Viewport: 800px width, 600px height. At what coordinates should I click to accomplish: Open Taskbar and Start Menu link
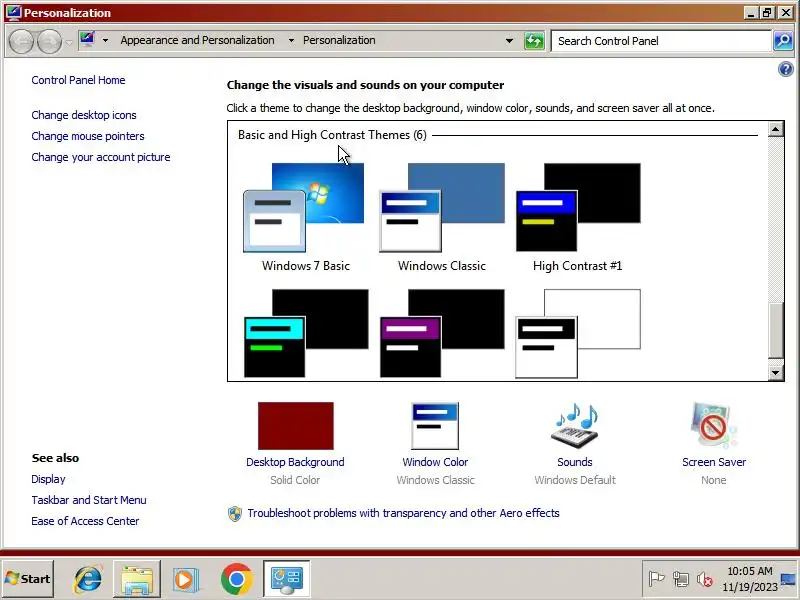tap(89, 500)
